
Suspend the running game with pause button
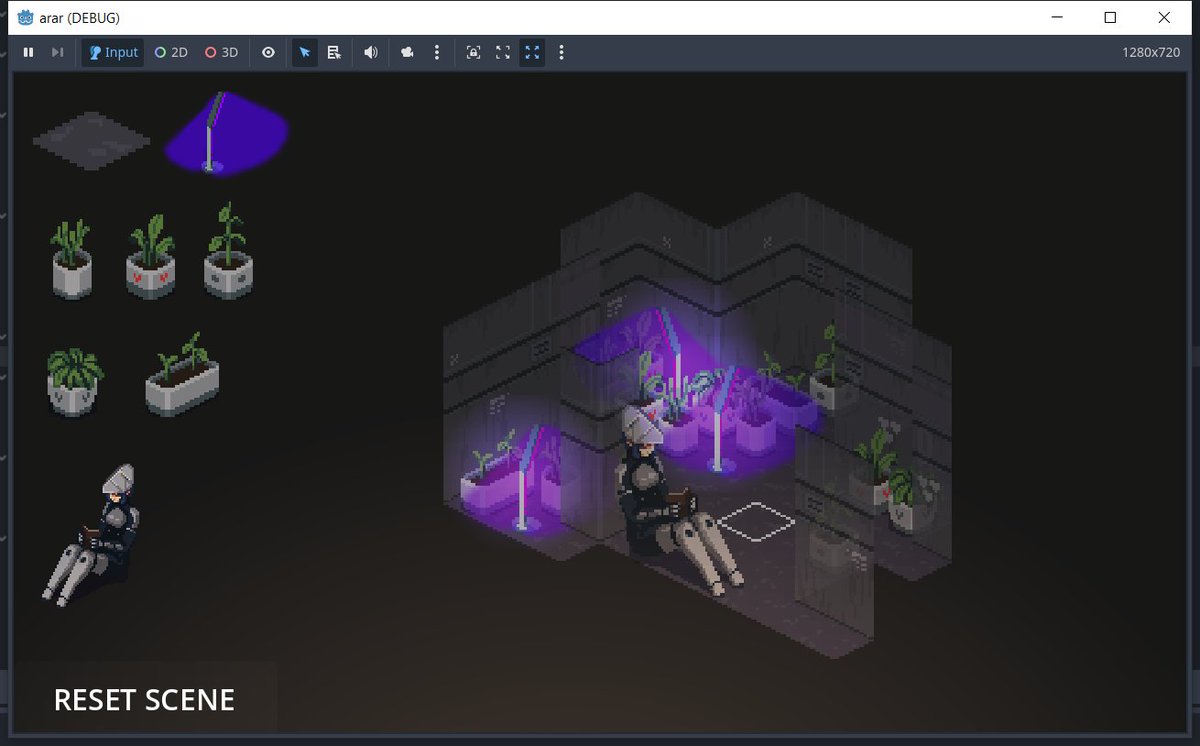click(x=29, y=52)
